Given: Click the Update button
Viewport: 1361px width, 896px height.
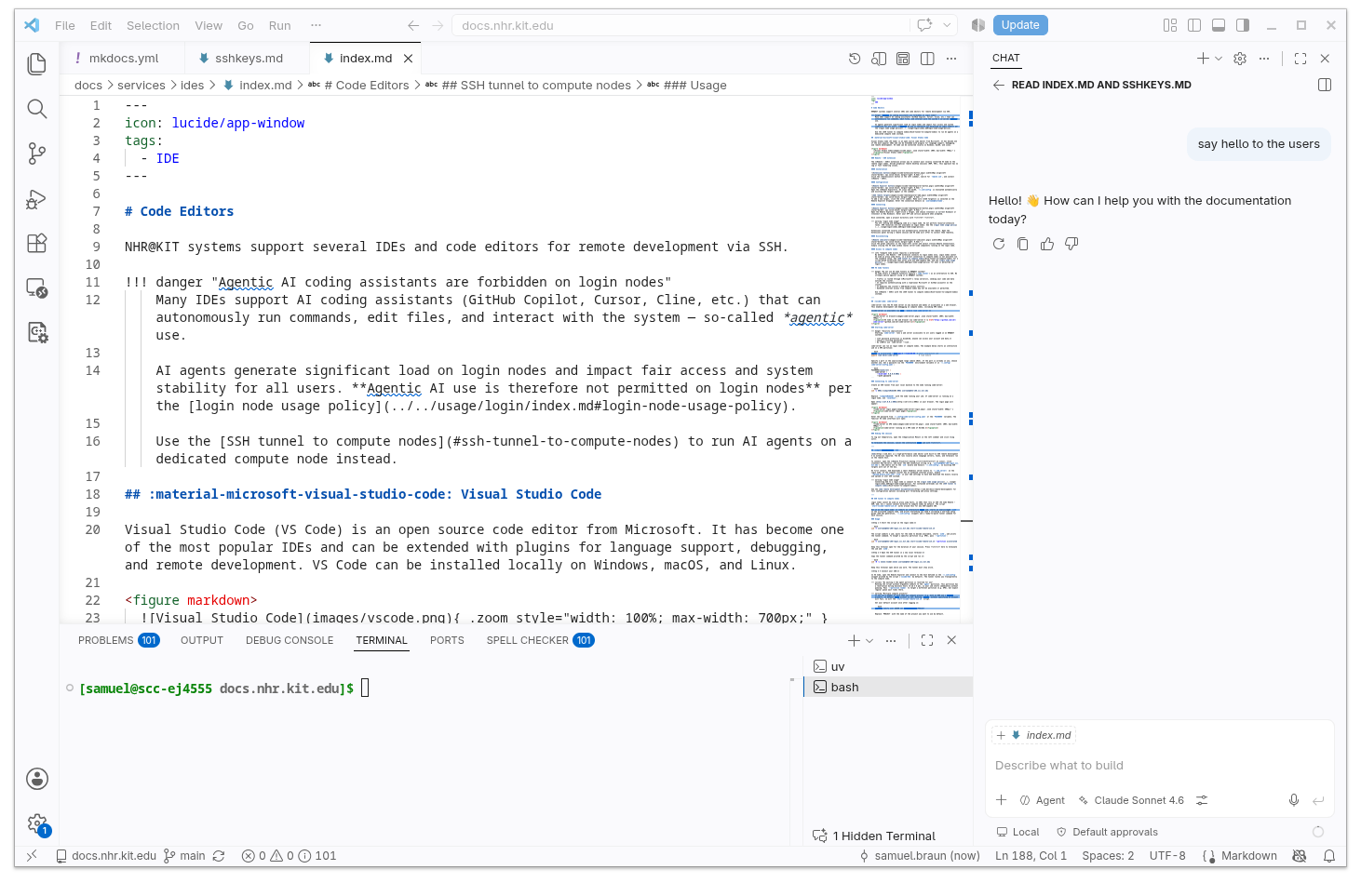Looking at the screenshot, I should point(1020,25).
